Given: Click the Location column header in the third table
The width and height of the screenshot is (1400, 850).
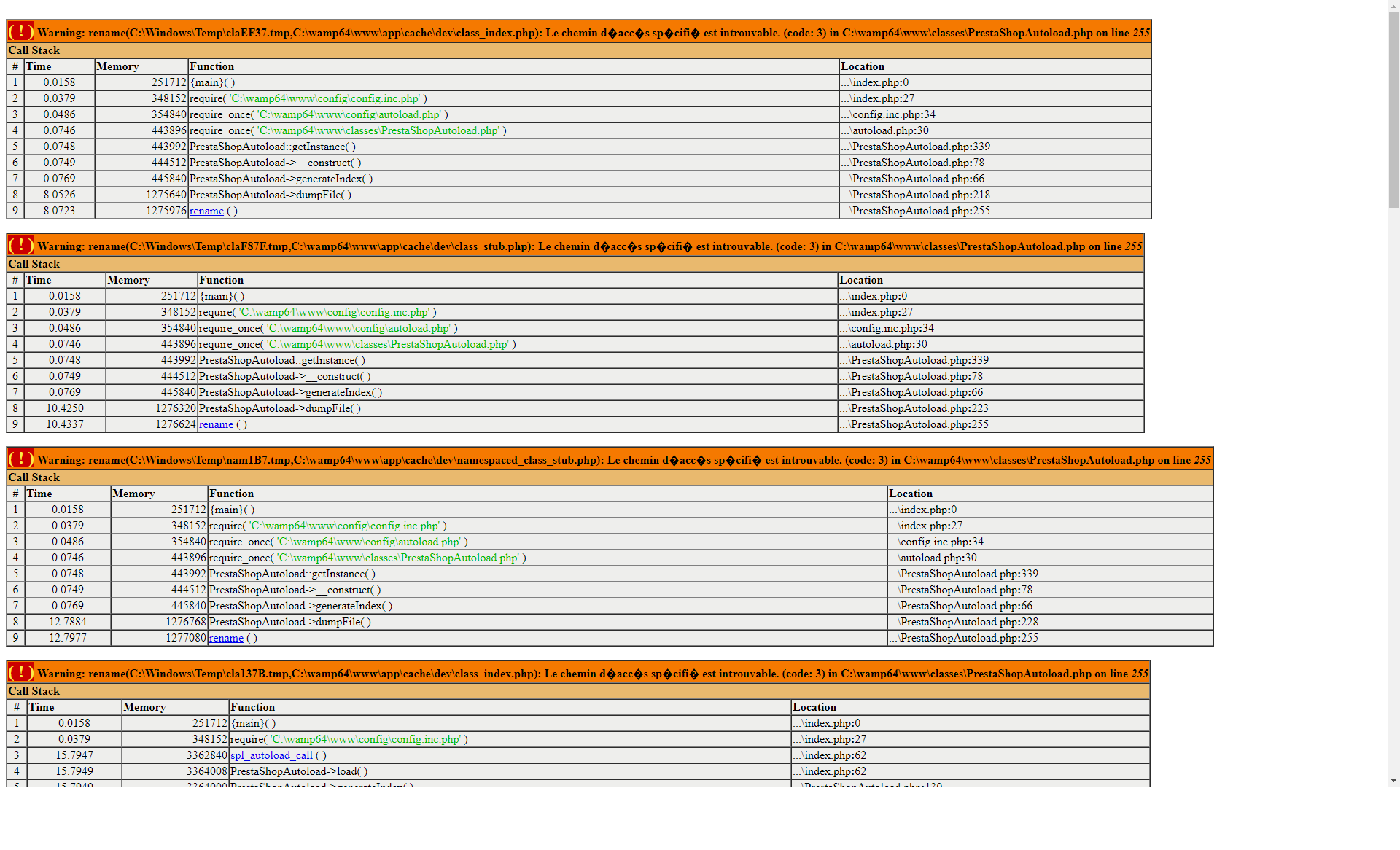Looking at the screenshot, I should (910, 494).
